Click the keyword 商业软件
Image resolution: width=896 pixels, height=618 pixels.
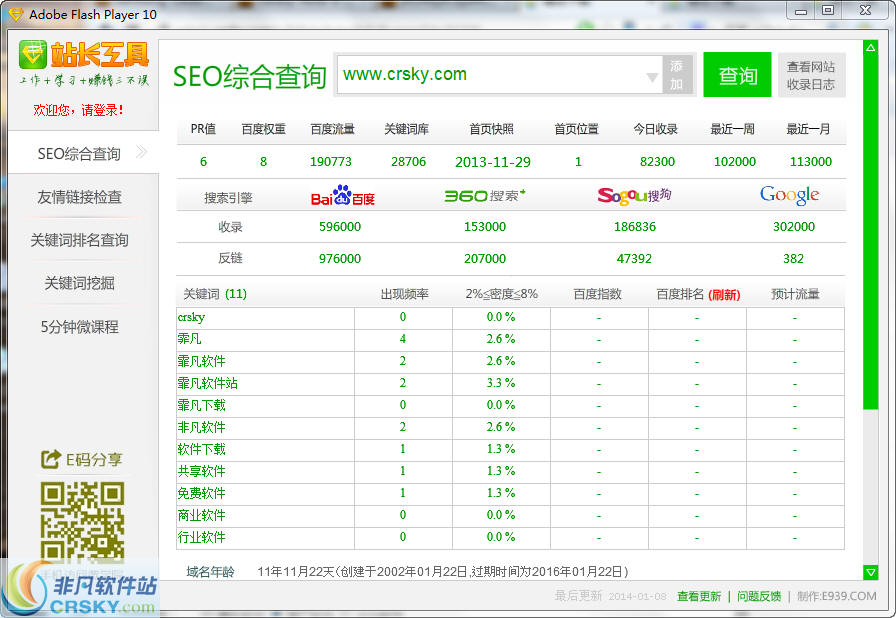click(201, 515)
